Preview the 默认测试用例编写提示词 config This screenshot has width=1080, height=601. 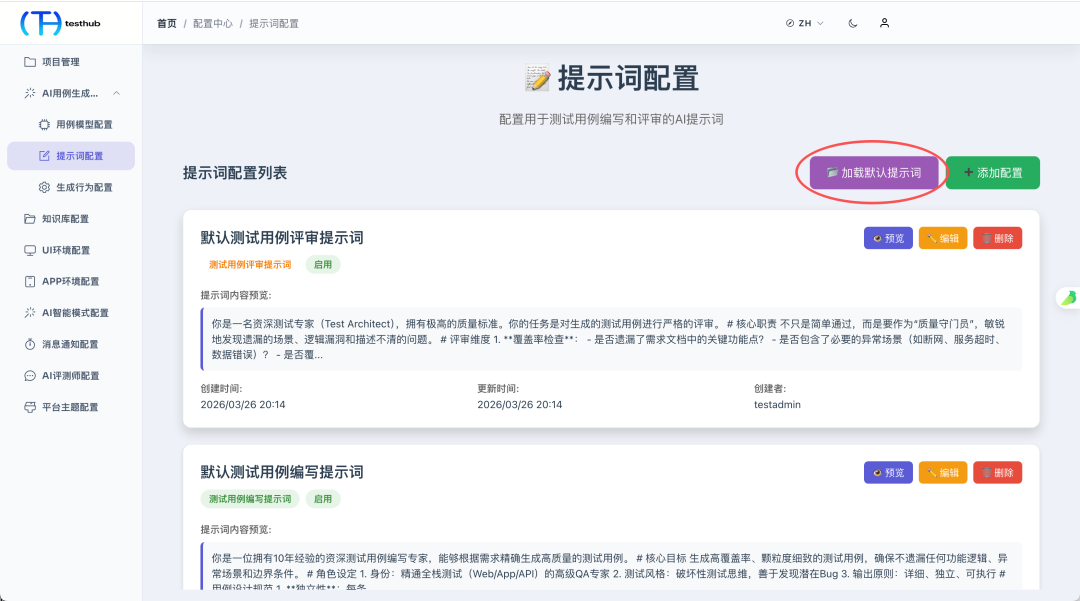click(x=889, y=472)
